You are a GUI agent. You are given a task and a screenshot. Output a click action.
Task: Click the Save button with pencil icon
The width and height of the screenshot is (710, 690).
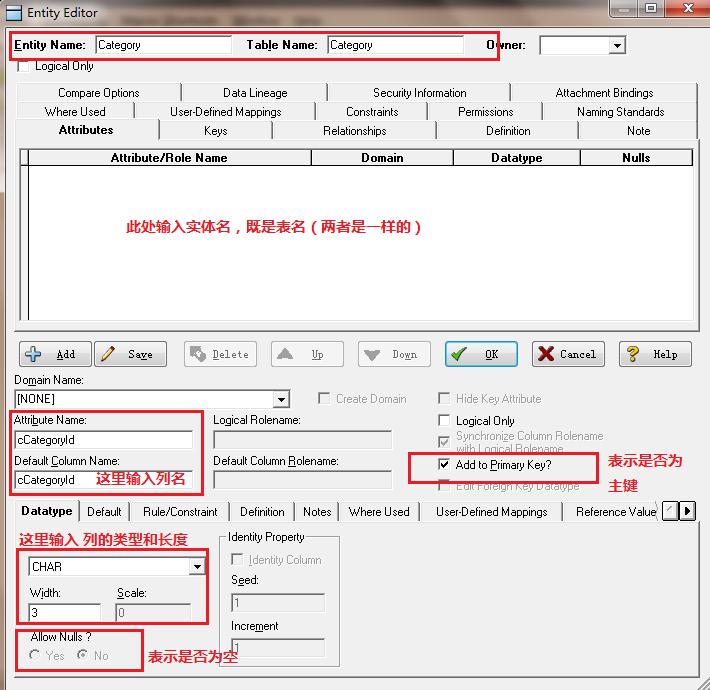[x=130, y=354]
